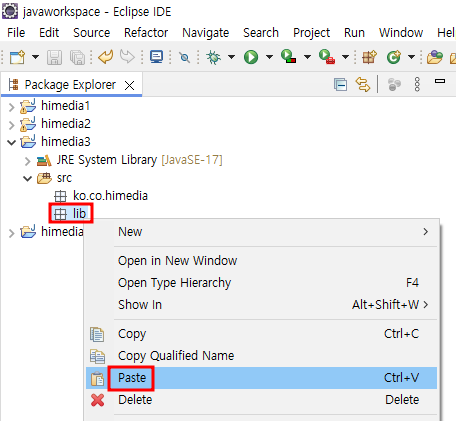The height and width of the screenshot is (421, 456).
Task: Click the grayed forward arrow icon
Action: (x=127, y=57)
